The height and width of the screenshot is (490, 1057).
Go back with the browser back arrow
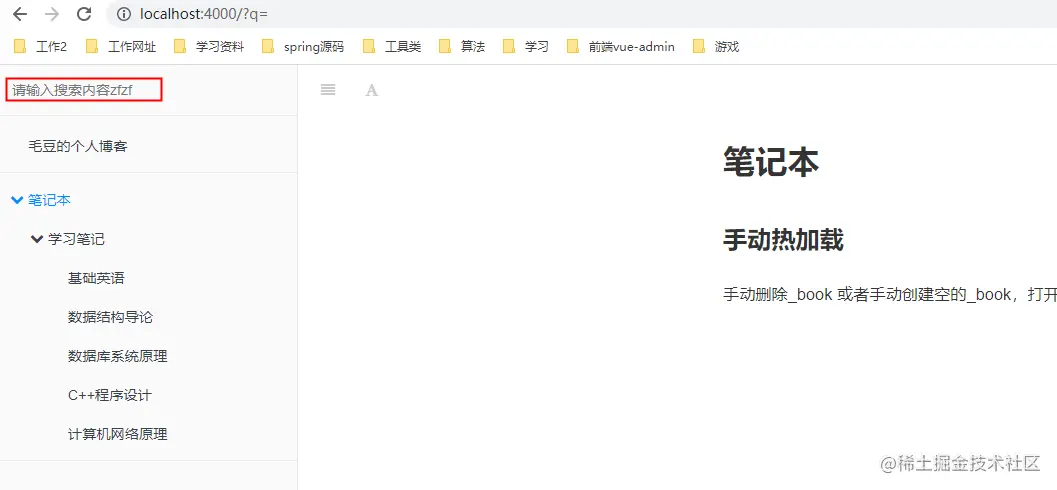click(x=20, y=13)
